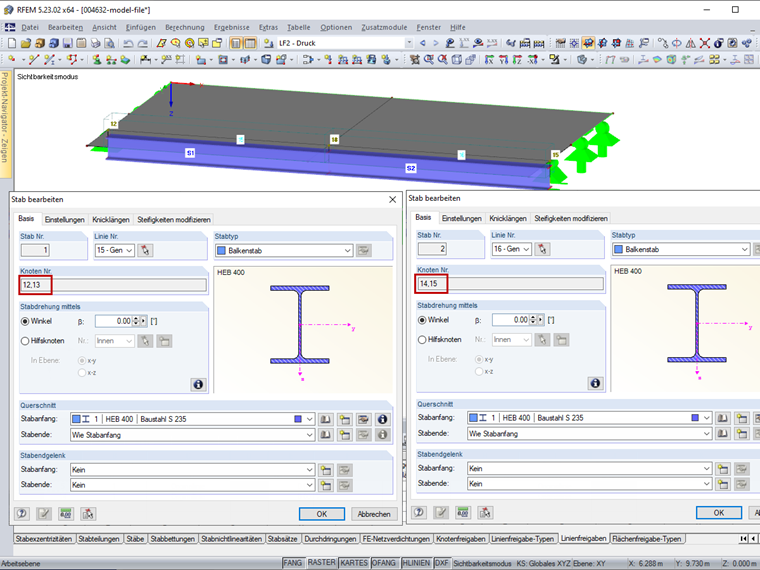This screenshot has height=570, width=760.
Task: Click the Open file folder icon
Action: pos(26,43)
